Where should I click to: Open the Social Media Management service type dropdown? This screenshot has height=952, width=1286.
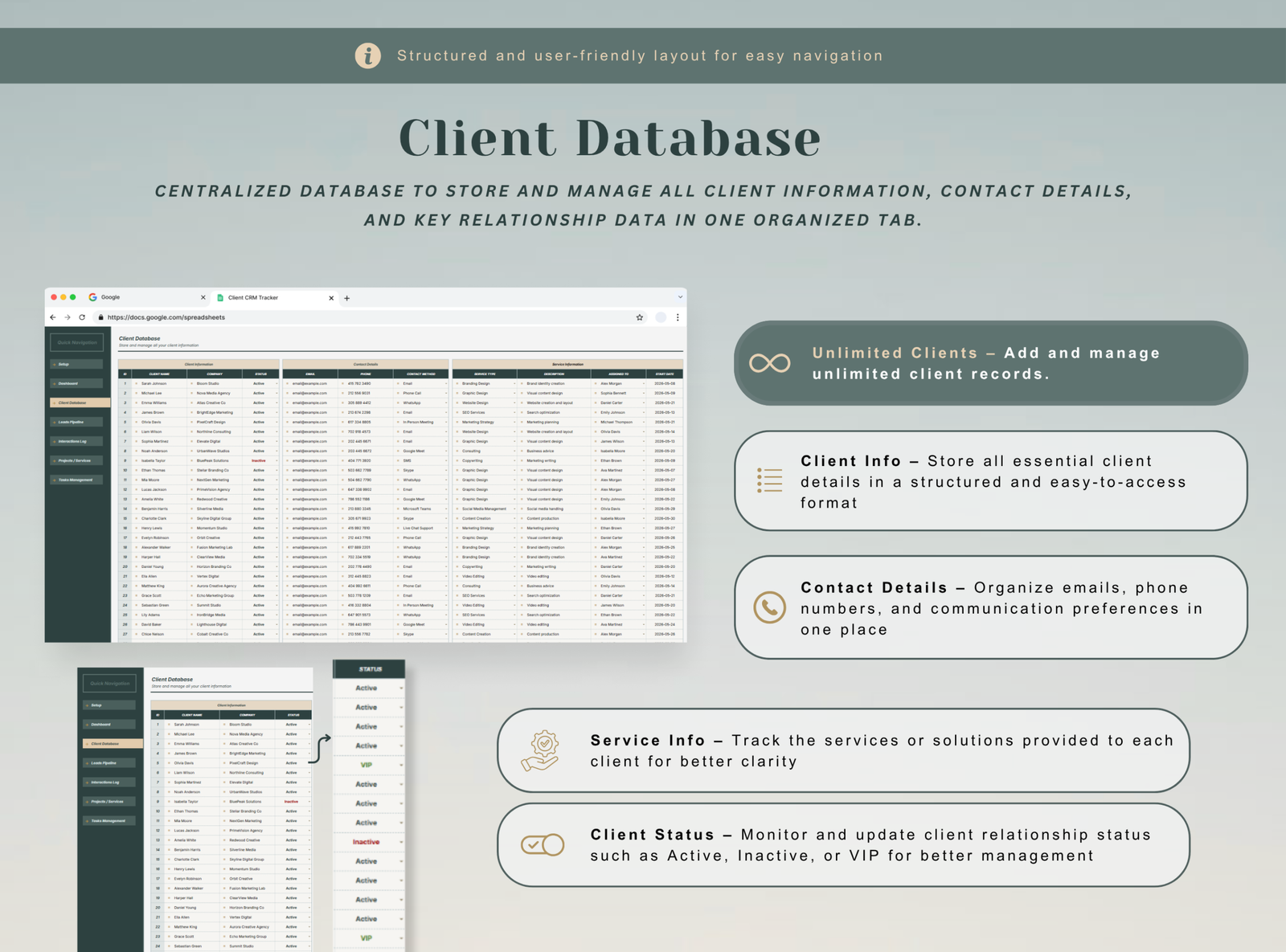(x=514, y=509)
